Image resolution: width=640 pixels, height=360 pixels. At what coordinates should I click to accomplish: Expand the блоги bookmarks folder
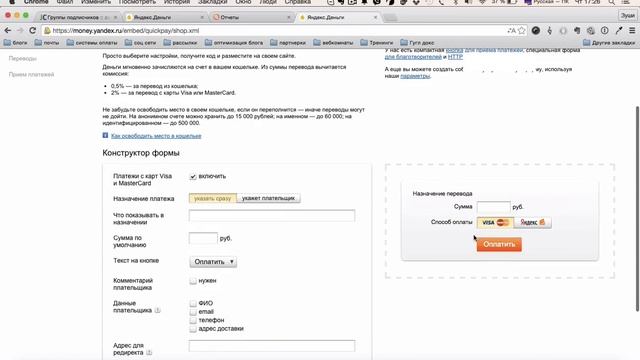15,42
